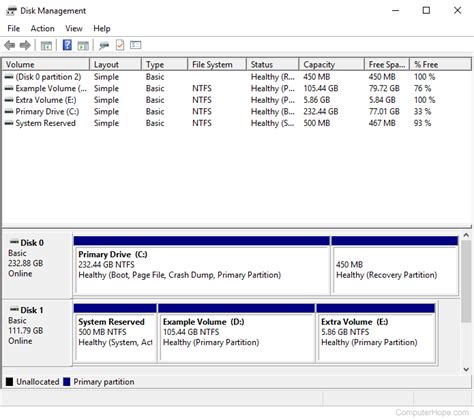Select the Primary Drive (C:) partition block
The height and width of the screenshot is (420, 474).
tap(202, 269)
